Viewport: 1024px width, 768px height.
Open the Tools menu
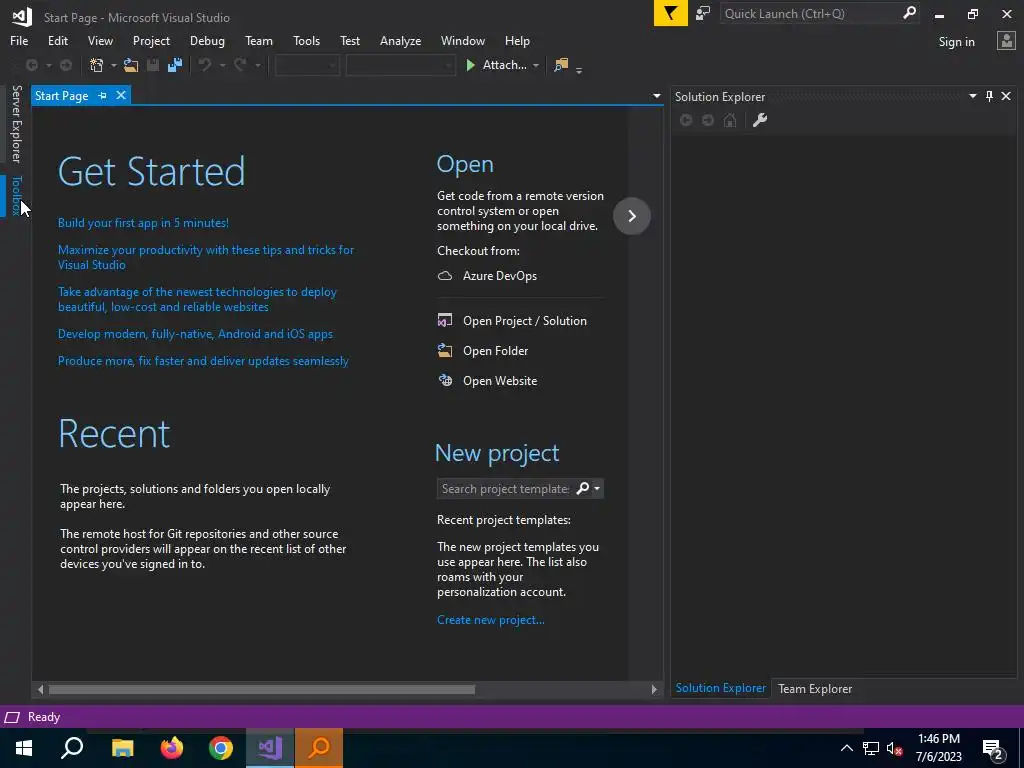pyautogui.click(x=306, y=40)
